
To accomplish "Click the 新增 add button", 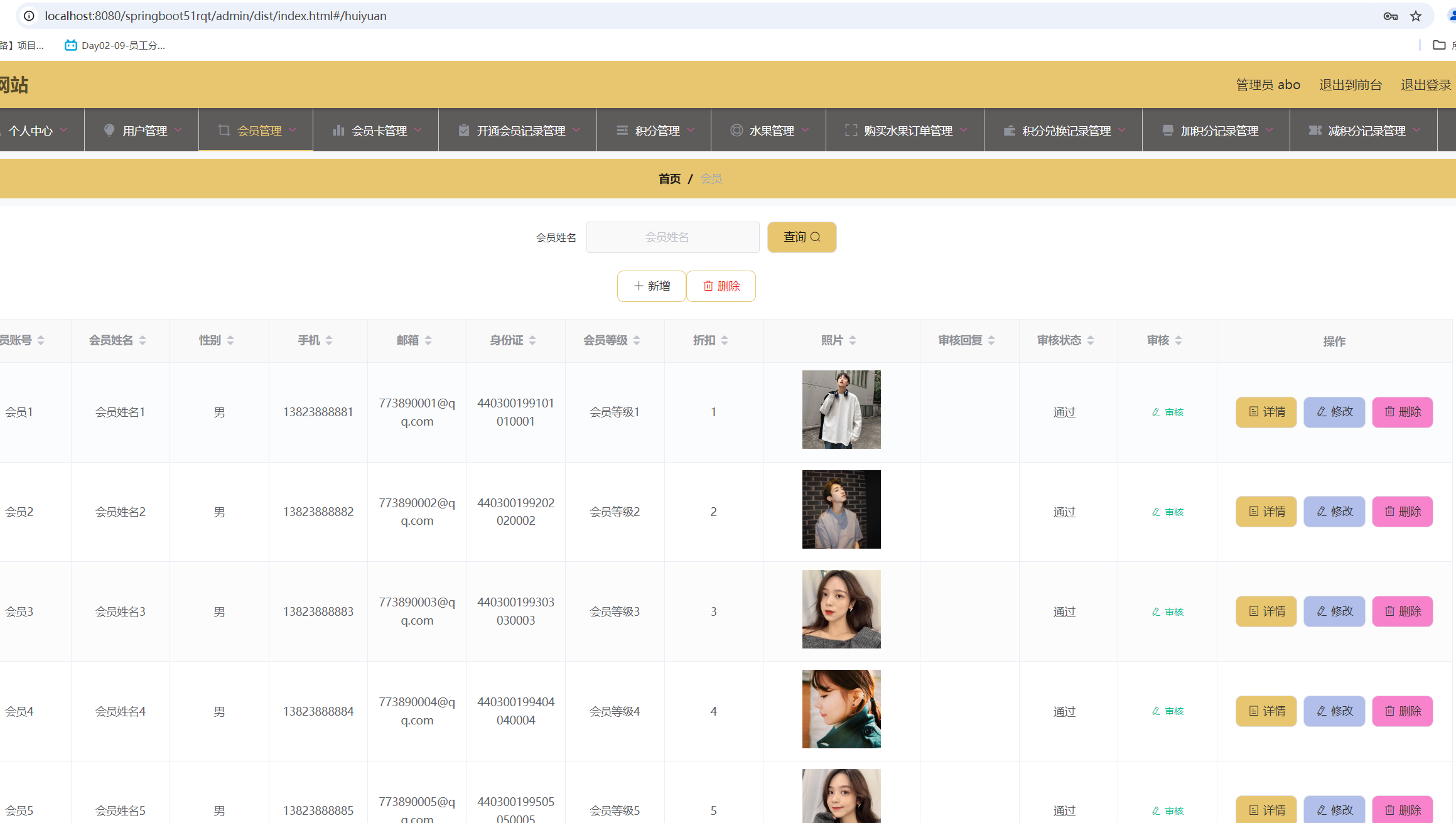I will pos(651,286).
